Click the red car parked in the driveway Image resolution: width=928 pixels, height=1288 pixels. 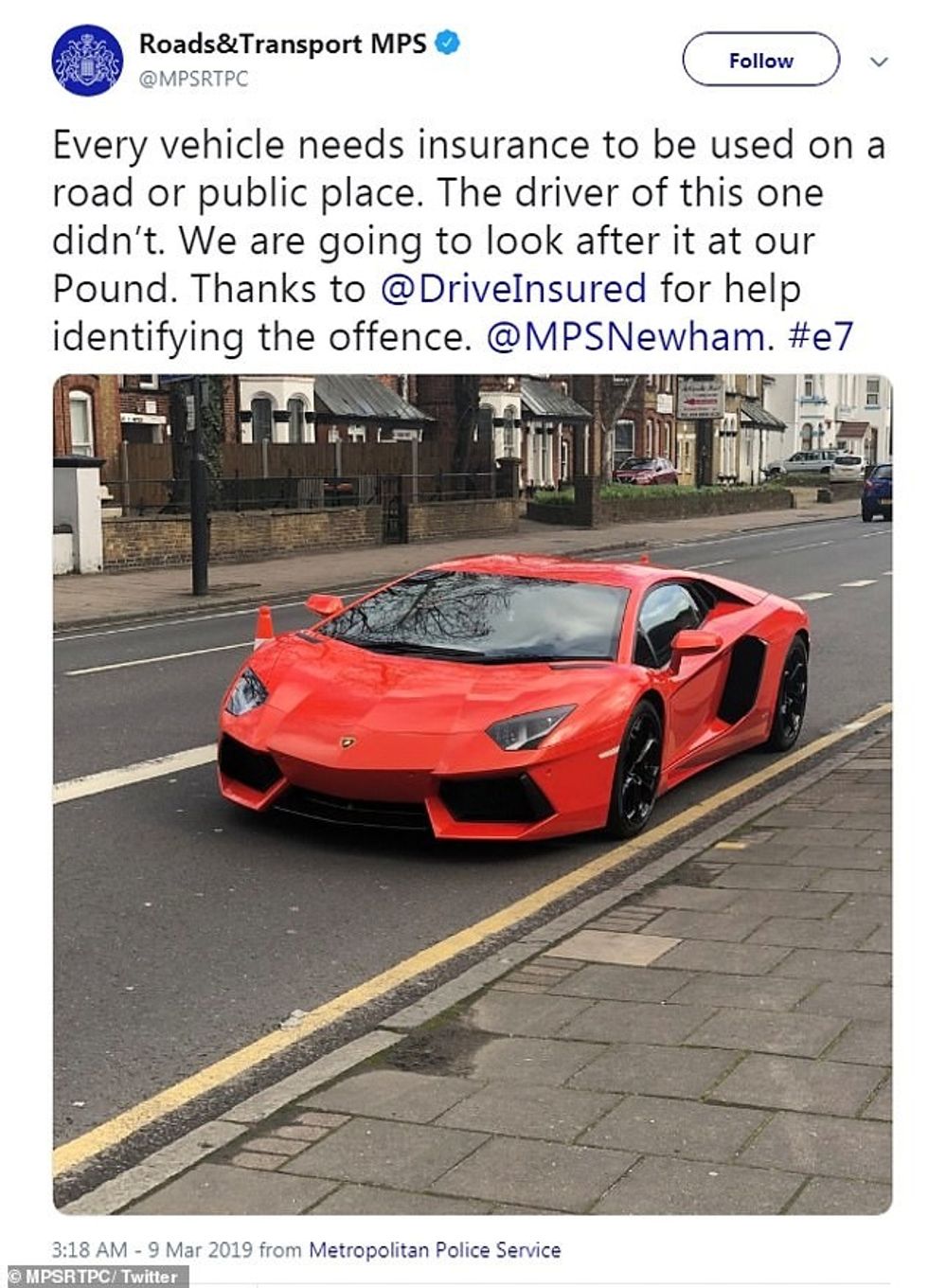point(646,471)
